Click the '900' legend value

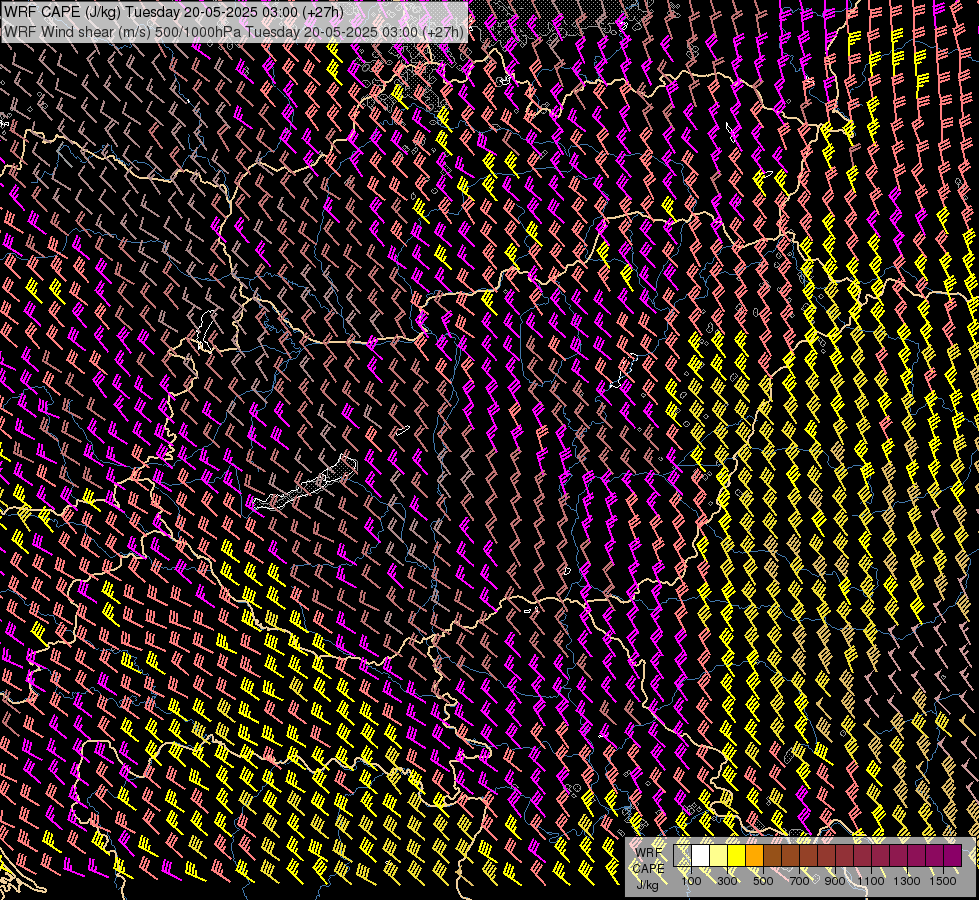[x=835, y=881]
